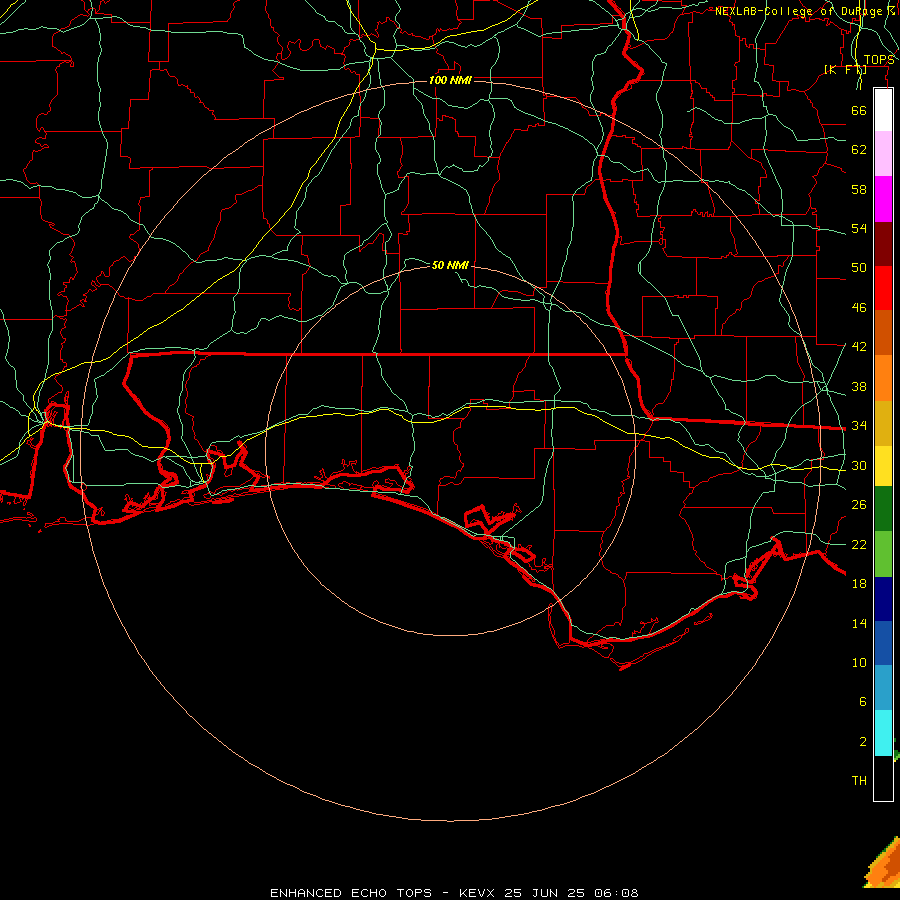The image size is (900, 900).
Task: Click the navy blue legend swatch
Action: [x=883, y=599]
